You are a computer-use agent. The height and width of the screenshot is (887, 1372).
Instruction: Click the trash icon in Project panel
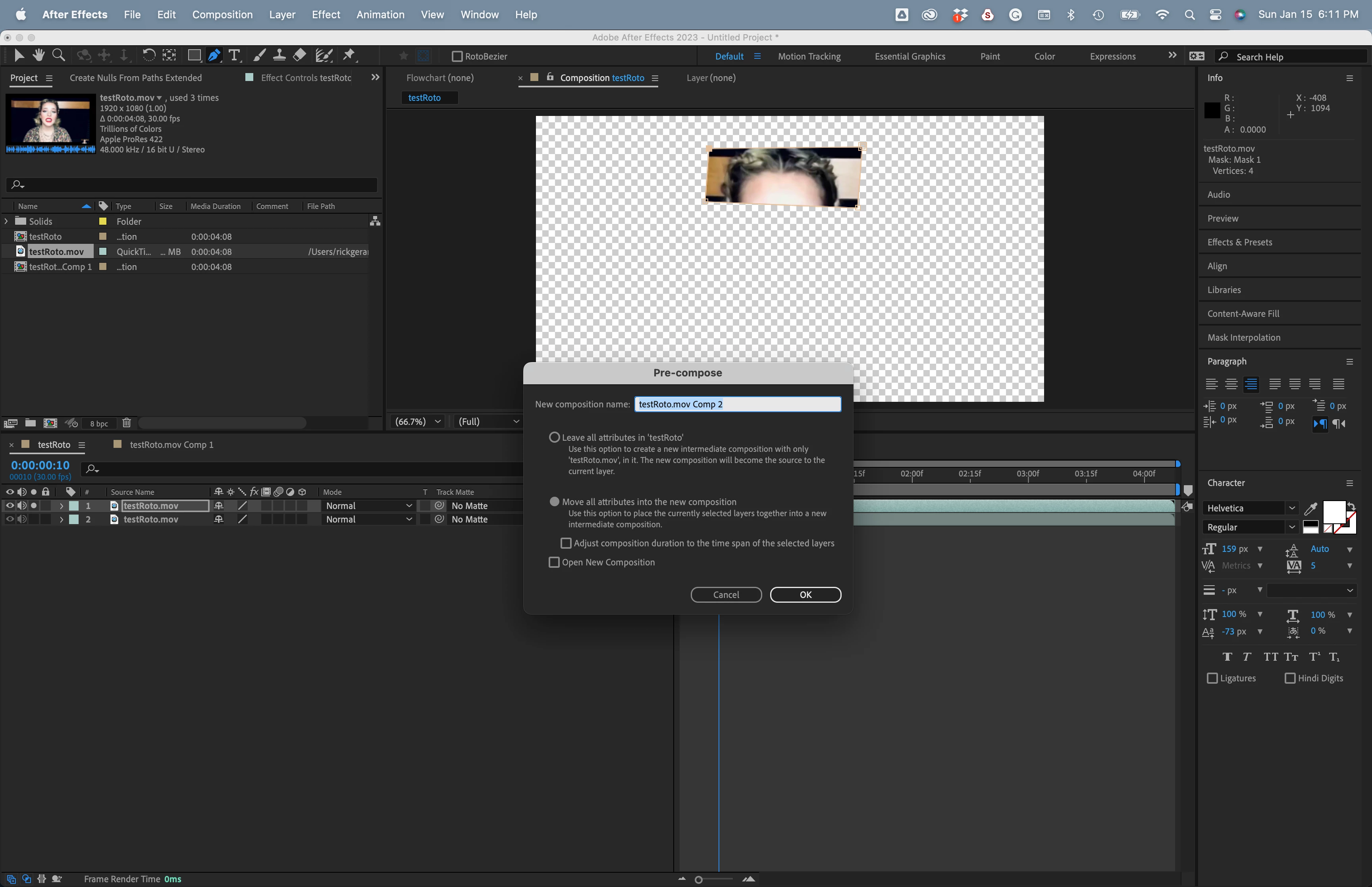coord(127,423)
